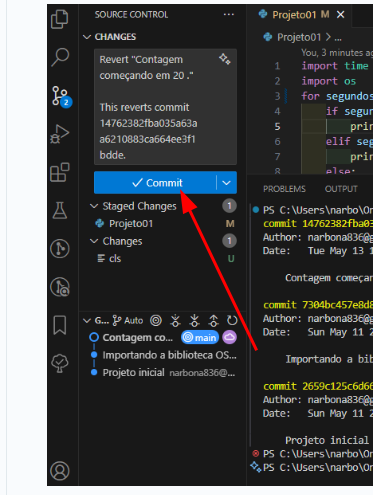Open the GitLens inspect icon in activity bar
This screenshot has width=373, height=495.
point(60,287)
